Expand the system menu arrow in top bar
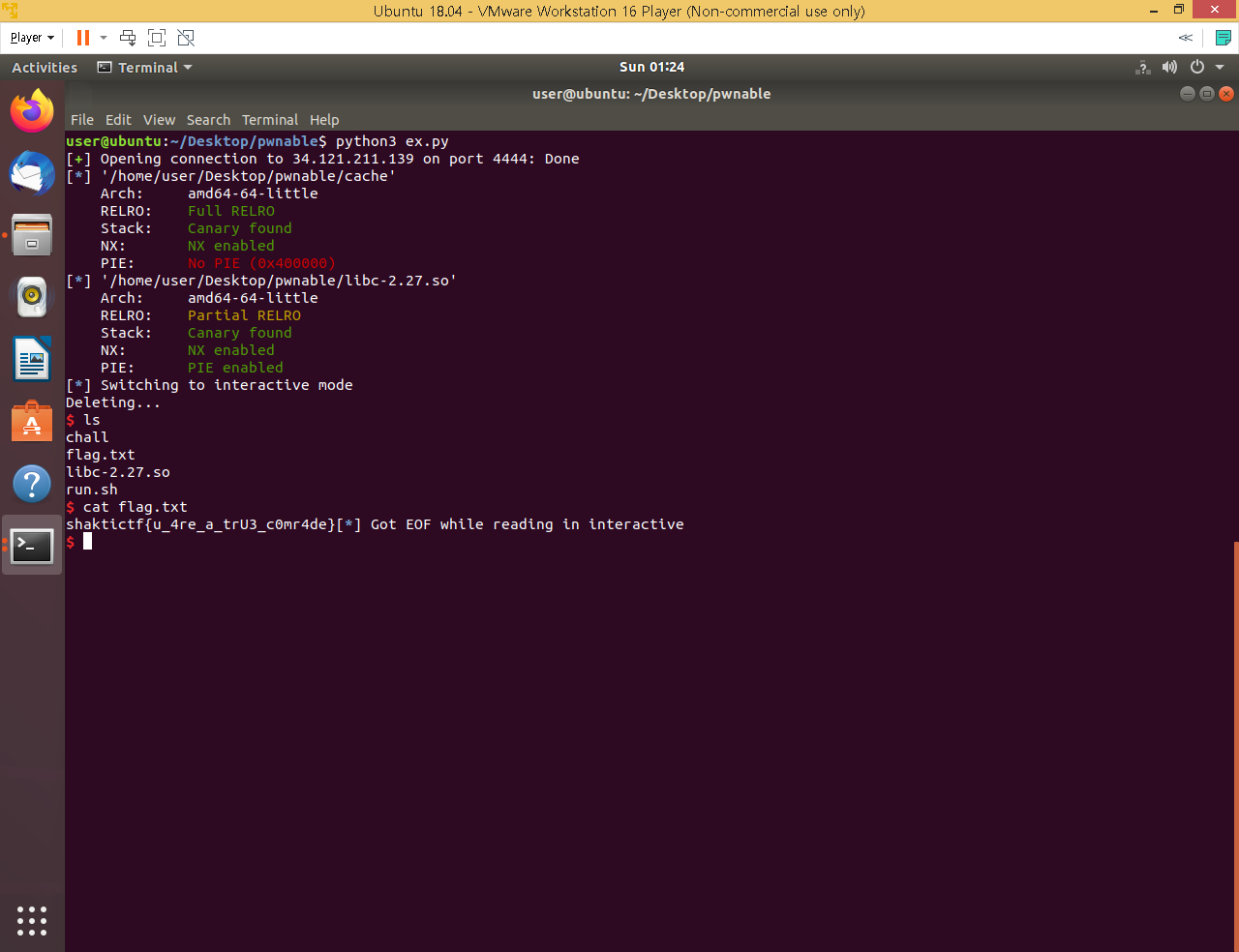Screen dimensions: 1239x952 click(x=1220, y=67)
